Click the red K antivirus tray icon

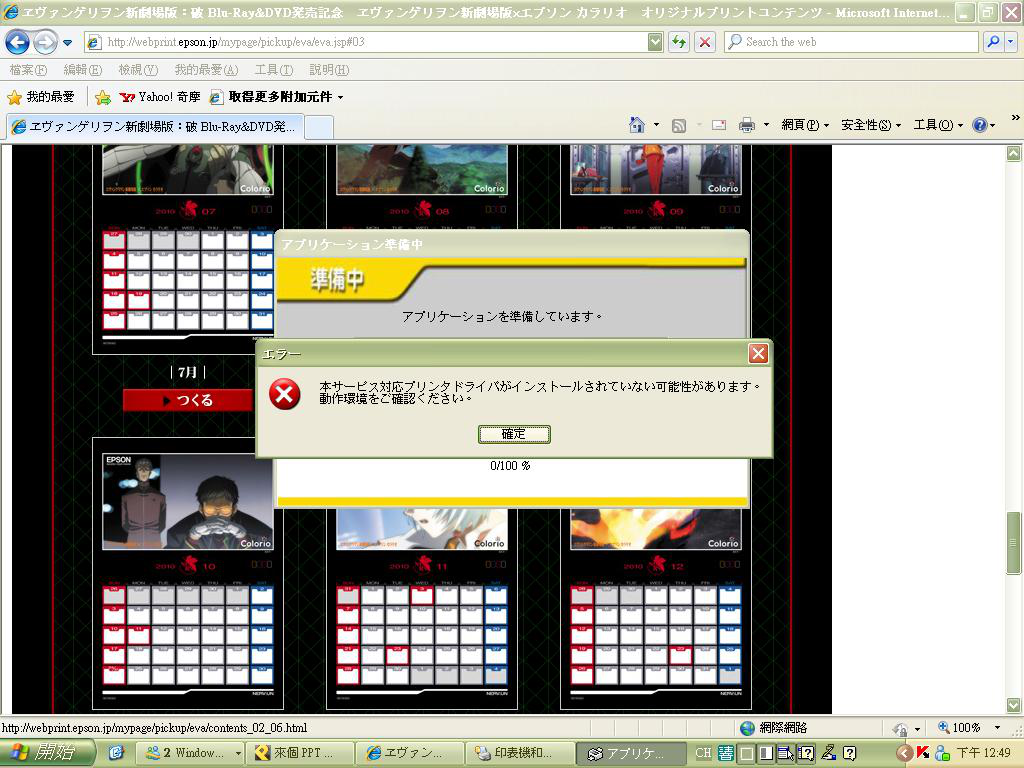pyautogui.click(x=923, y=753)
